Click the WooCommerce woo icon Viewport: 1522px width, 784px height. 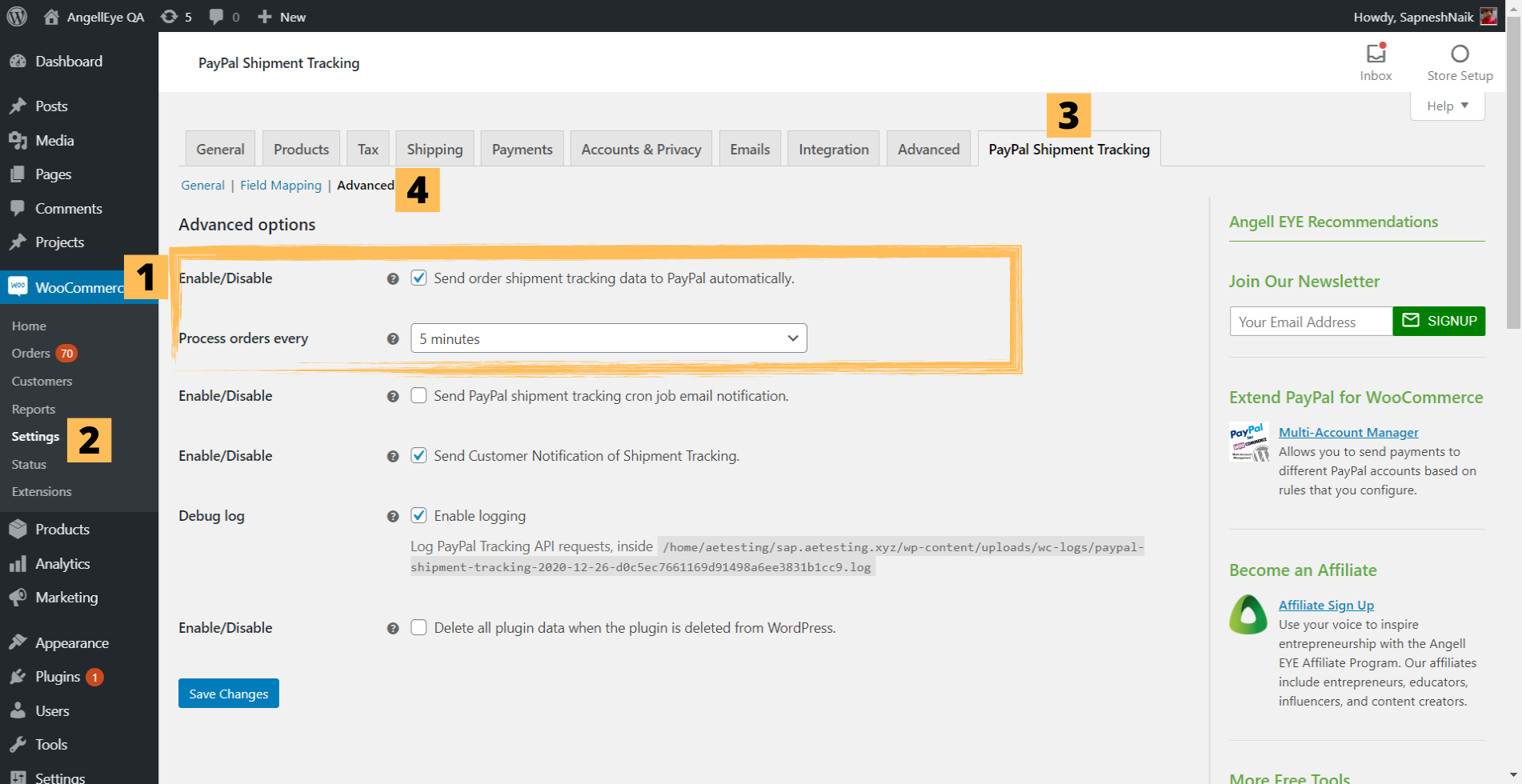(x=18, y=286)
